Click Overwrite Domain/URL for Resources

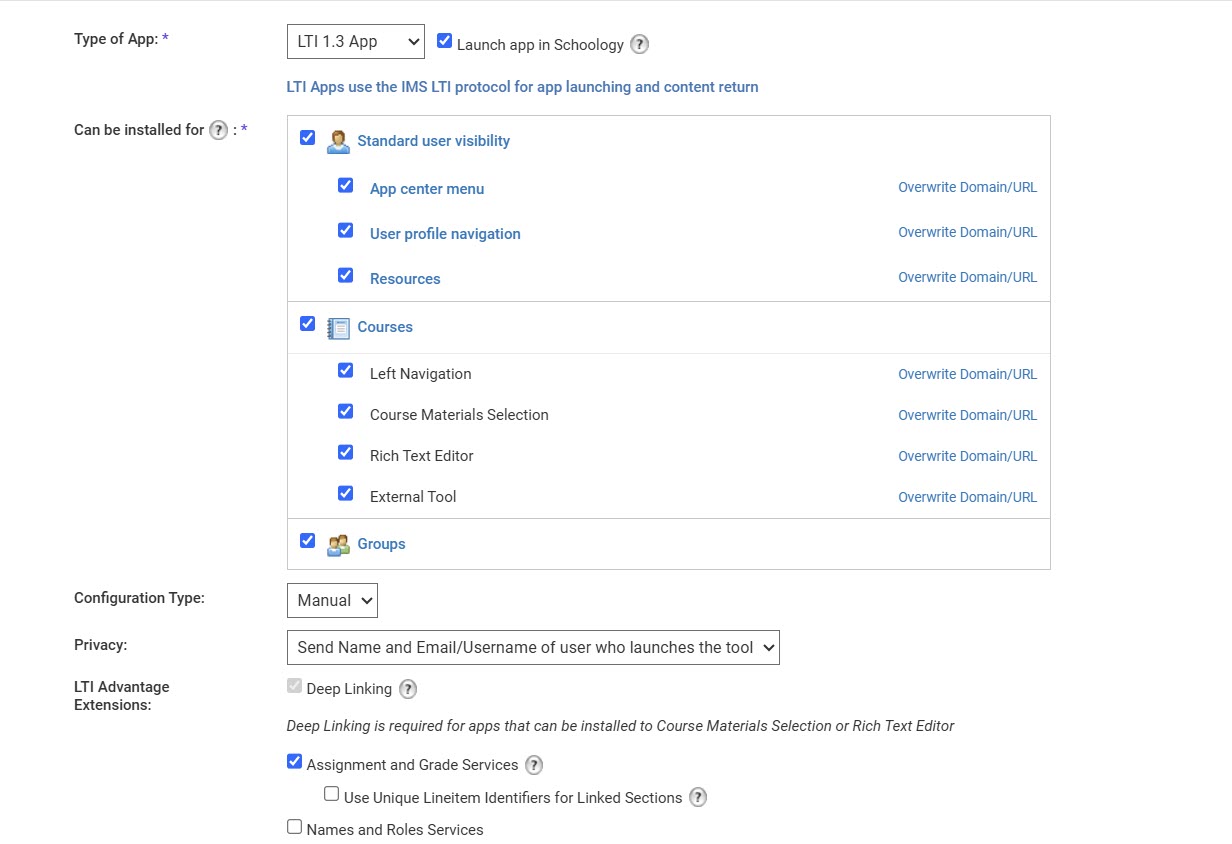[x=967, y=277]
